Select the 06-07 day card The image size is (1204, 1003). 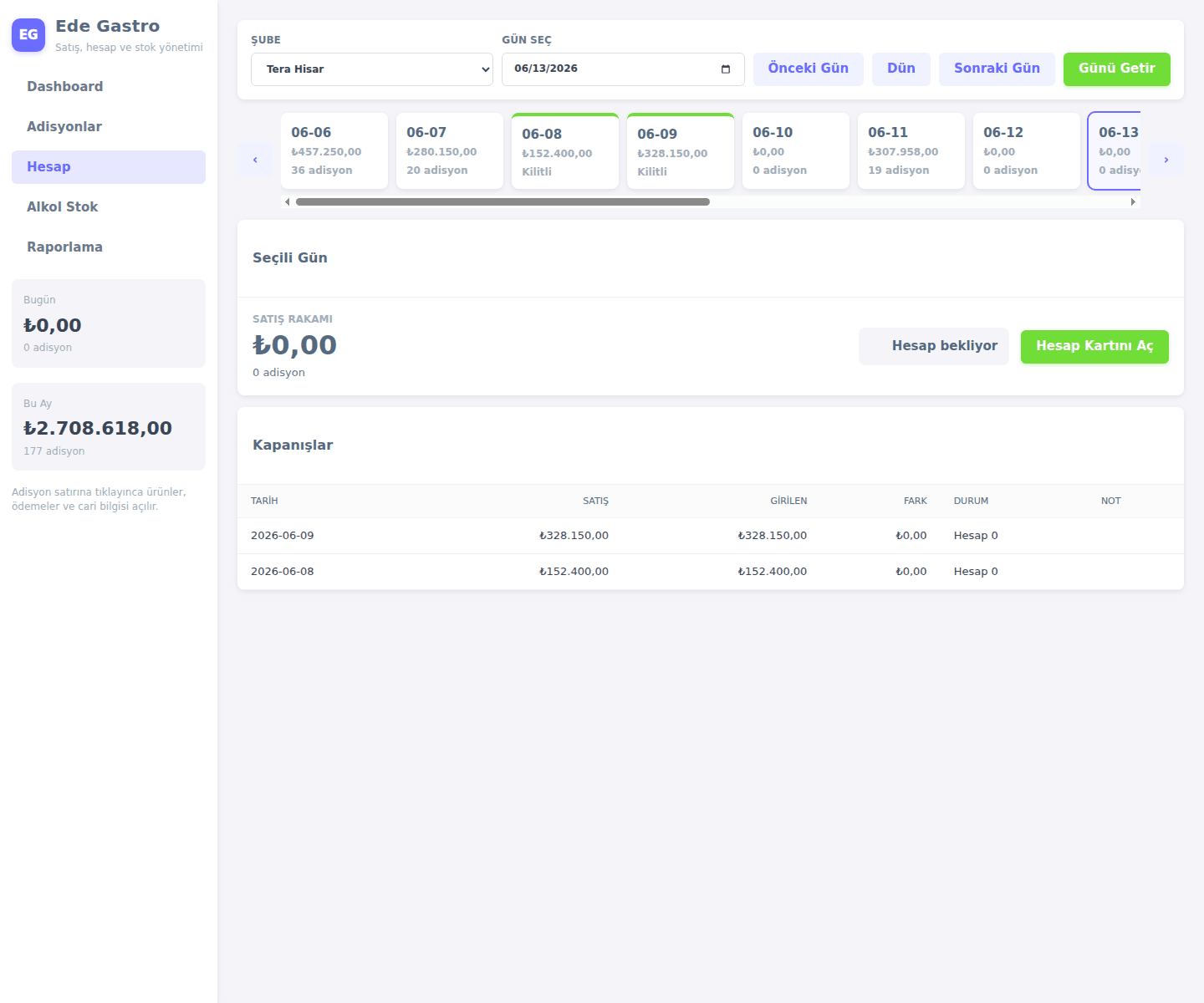click(x=450, y=151)
